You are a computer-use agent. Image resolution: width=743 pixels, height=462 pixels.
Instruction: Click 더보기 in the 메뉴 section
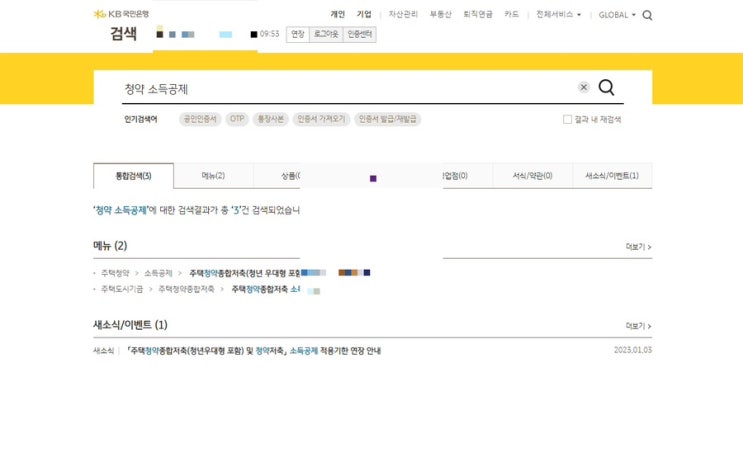(638, 247)
